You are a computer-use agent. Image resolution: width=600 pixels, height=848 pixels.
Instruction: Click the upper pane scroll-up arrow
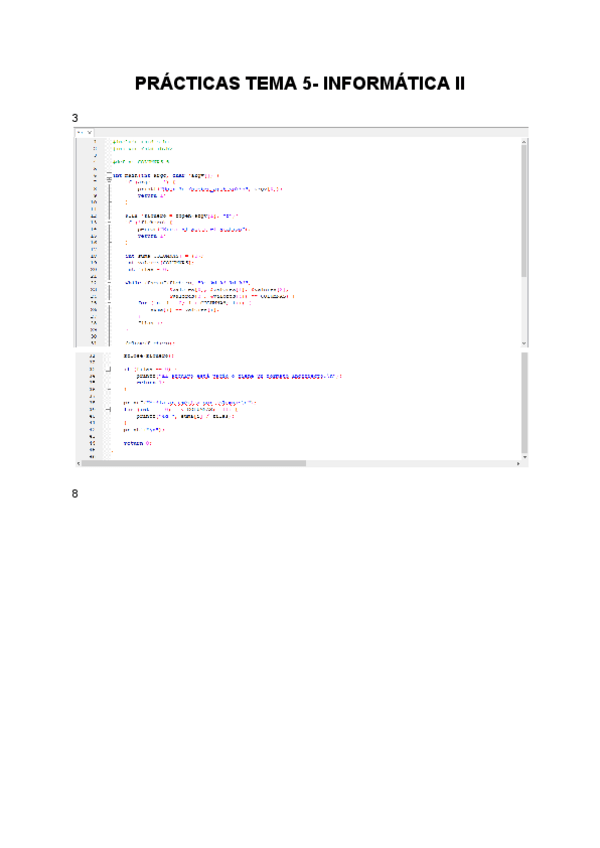[524, 142]
